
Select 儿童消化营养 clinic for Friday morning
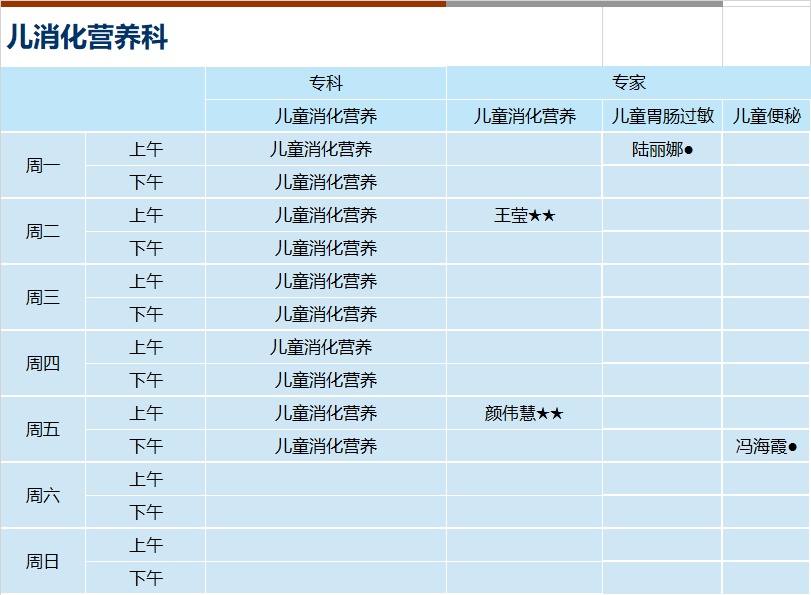(326, 413)
